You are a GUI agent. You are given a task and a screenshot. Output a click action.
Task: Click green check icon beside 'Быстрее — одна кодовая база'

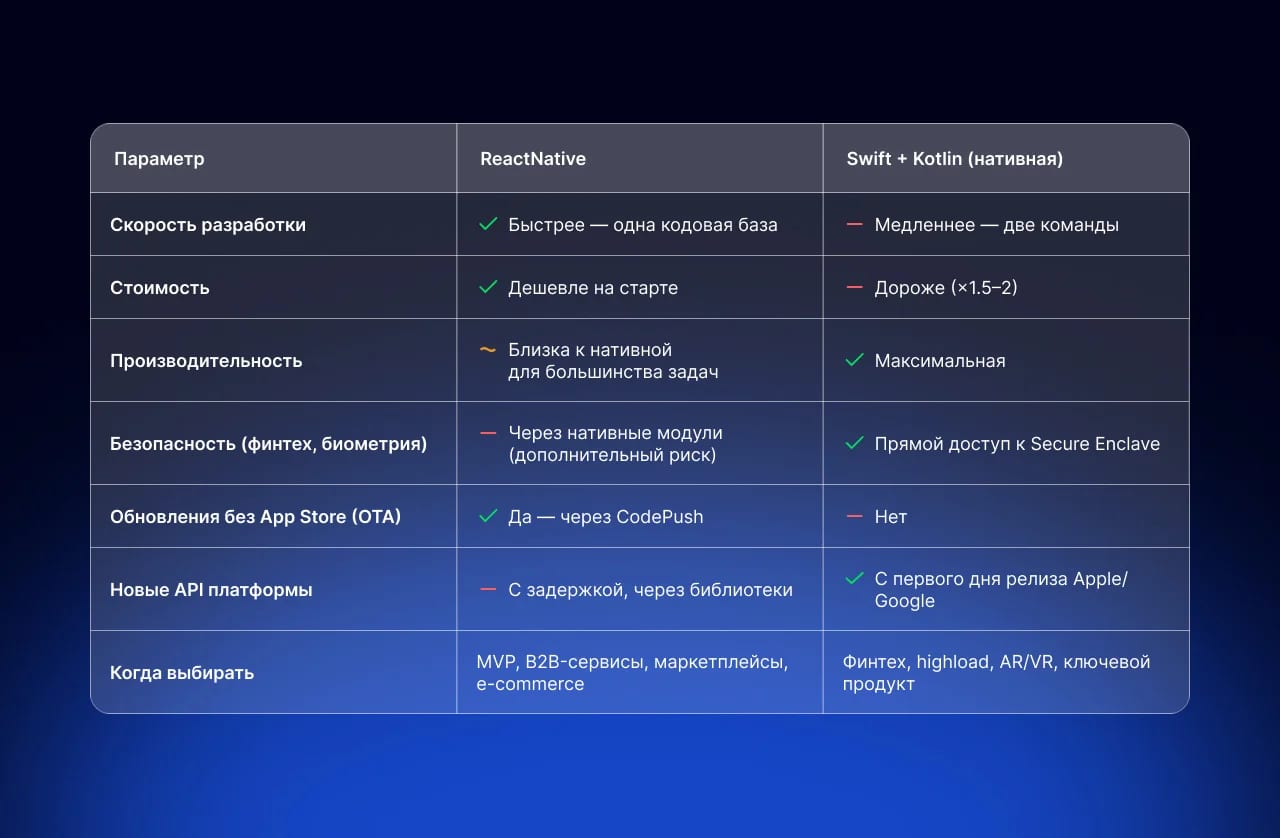[488, 224]
